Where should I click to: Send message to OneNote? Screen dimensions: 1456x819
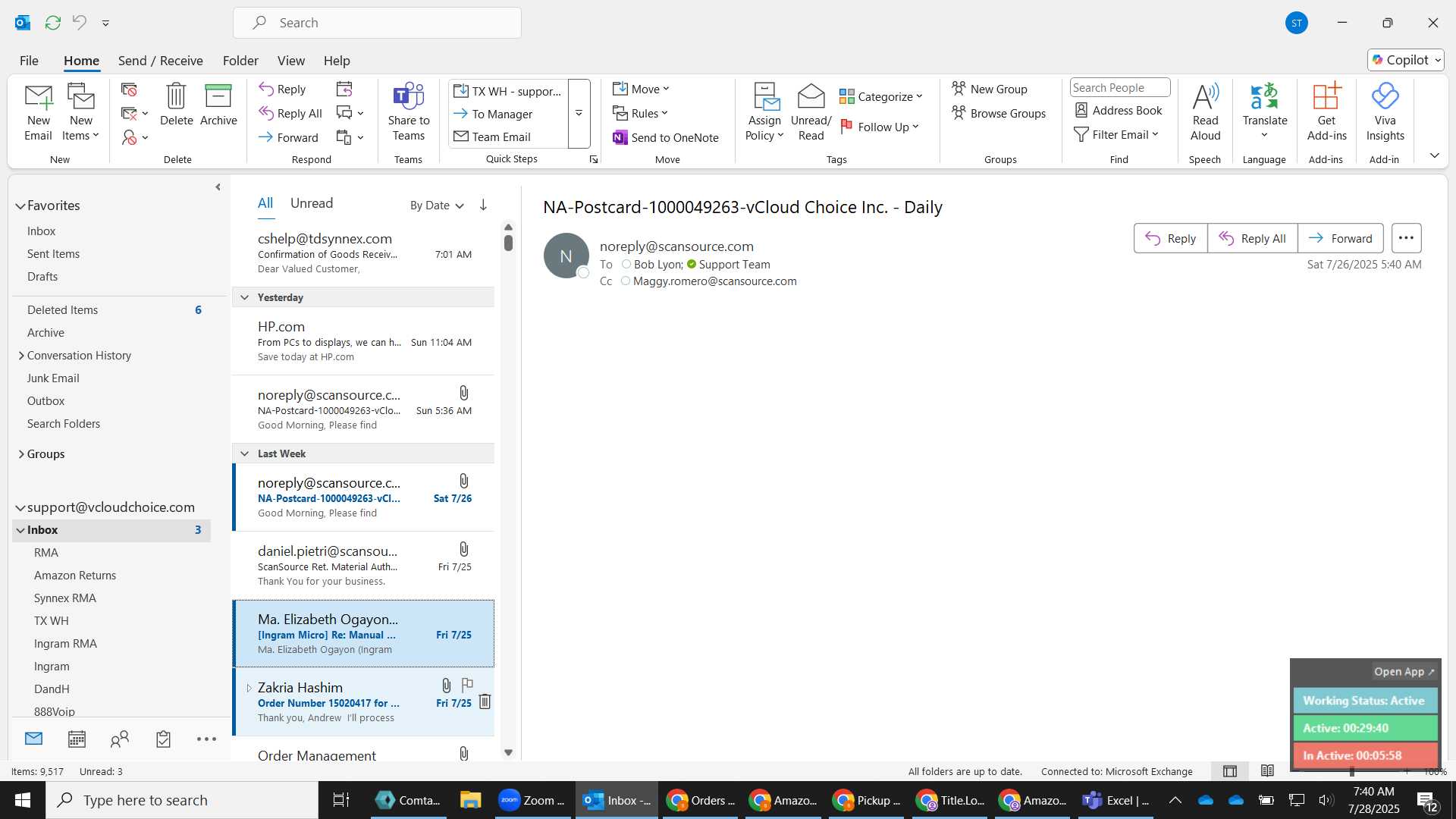click(666, 137)
